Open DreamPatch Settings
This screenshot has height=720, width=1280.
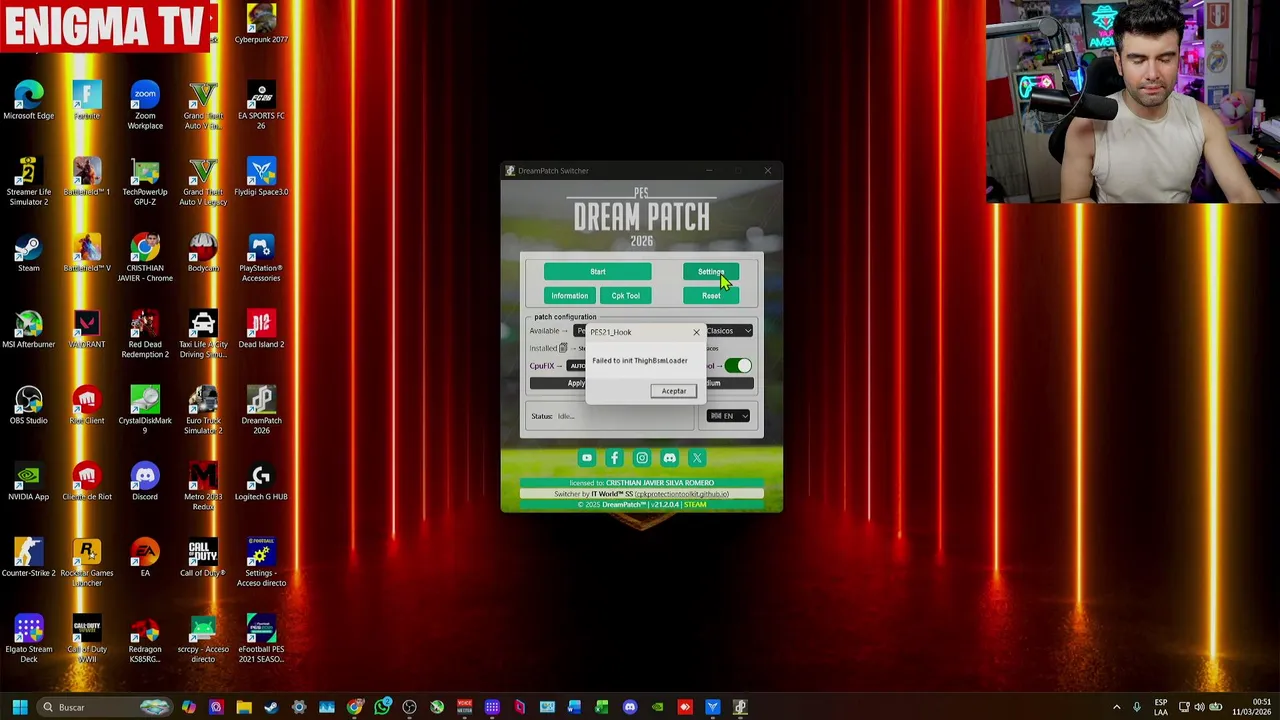711,272
